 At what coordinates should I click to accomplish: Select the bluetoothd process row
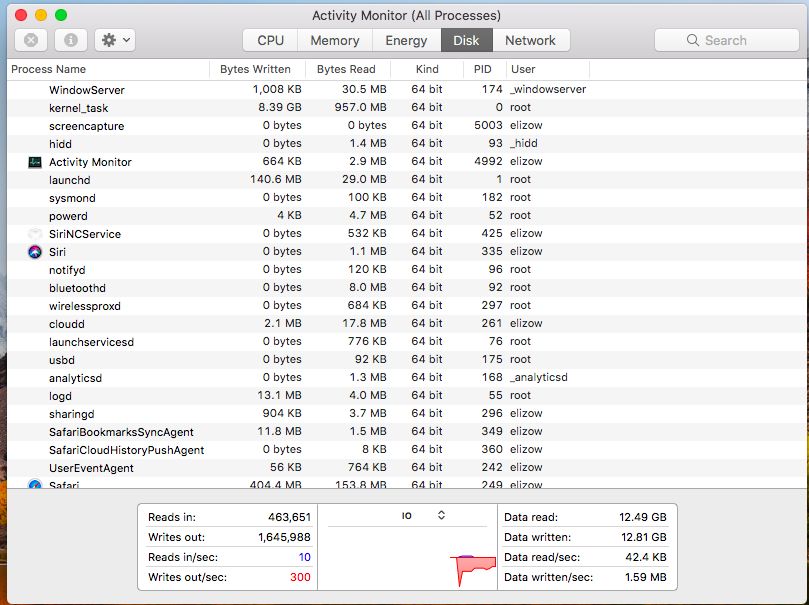coord(408,288)
